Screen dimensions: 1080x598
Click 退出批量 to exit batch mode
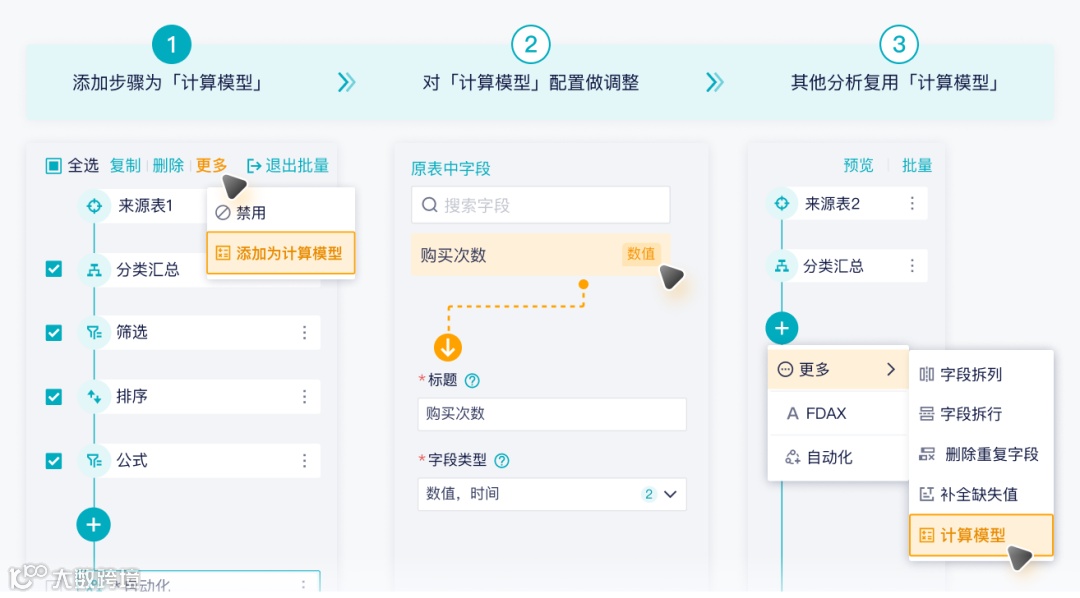[290, 165]
